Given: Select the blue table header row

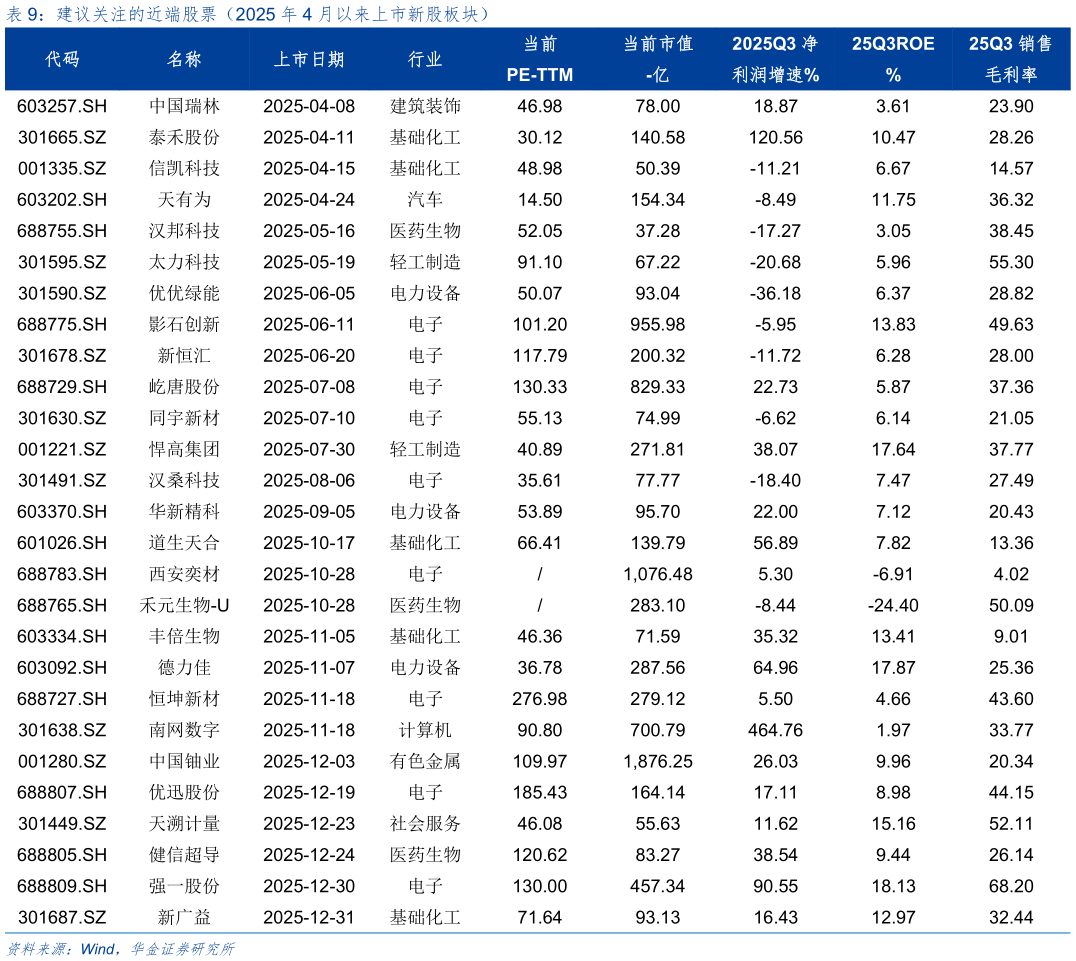Looking at the screenshot, I should [538, 59].
